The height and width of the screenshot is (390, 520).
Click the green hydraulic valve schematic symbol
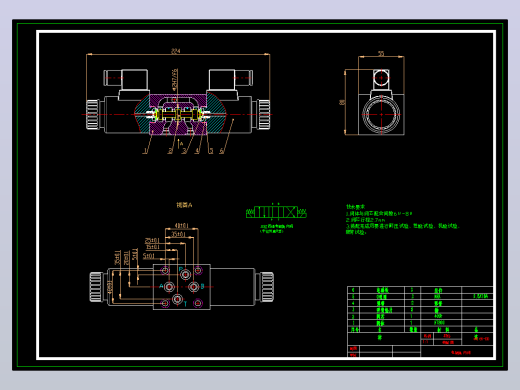click(x=276, y=212)
